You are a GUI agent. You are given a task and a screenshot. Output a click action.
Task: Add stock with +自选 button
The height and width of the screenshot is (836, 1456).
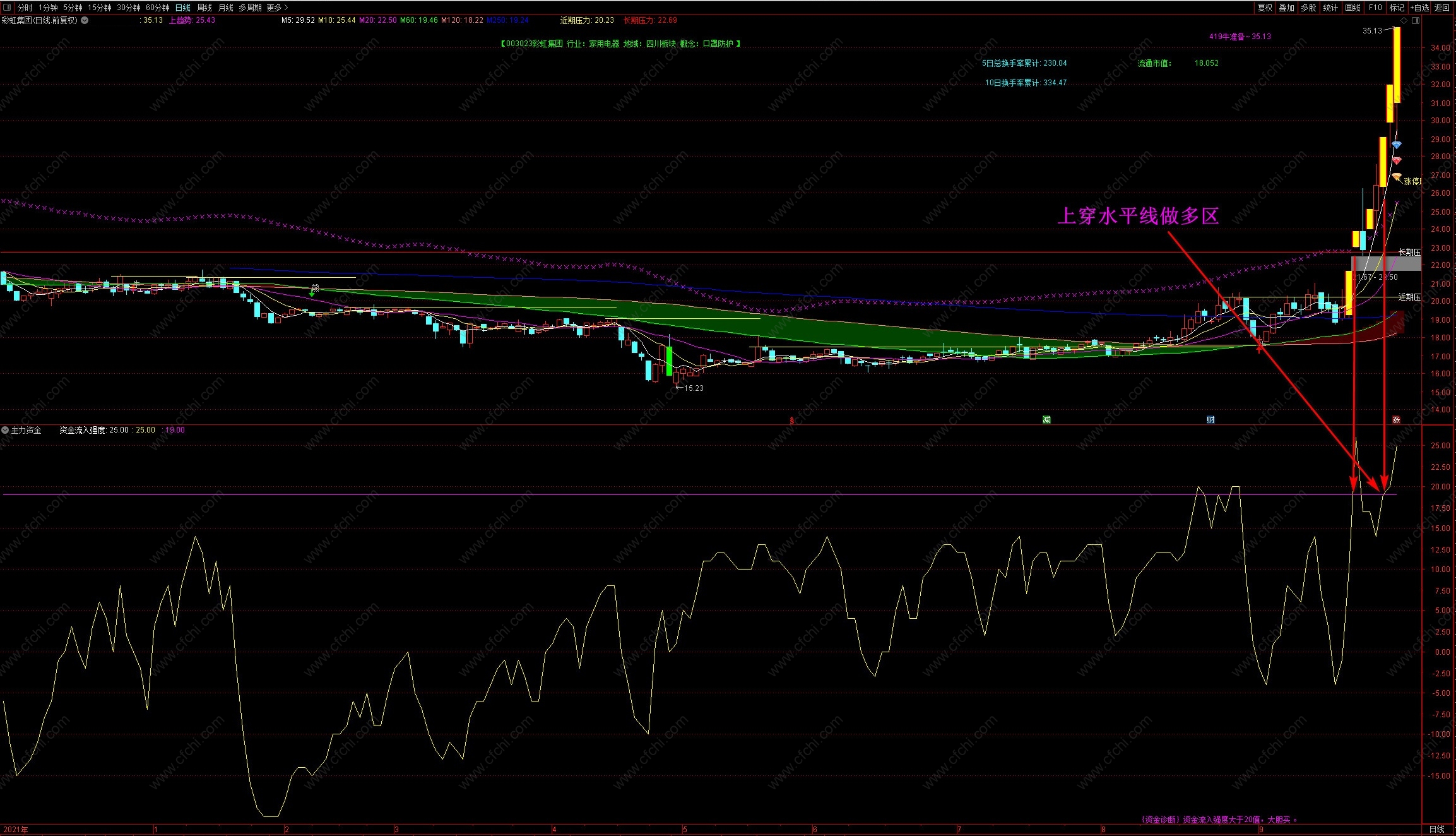1419,8
